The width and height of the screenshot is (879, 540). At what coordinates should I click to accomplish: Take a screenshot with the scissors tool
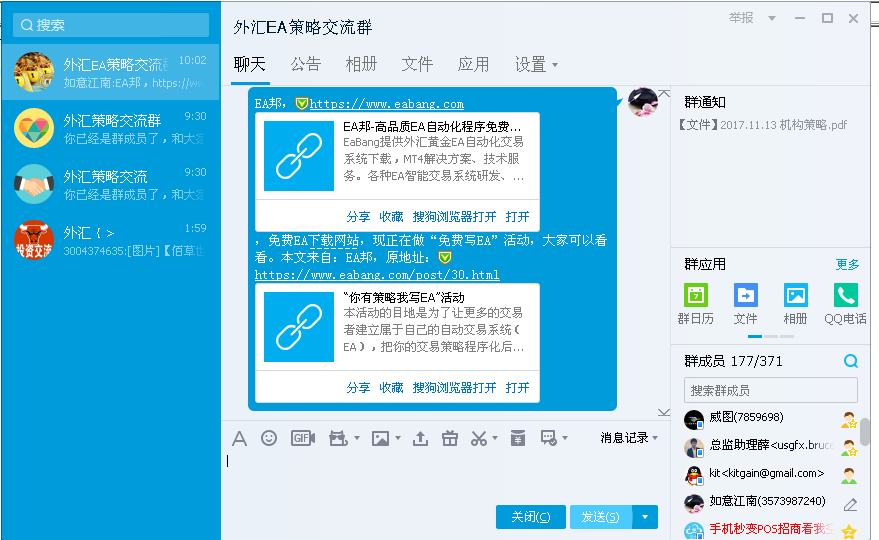tap(479, 438)
